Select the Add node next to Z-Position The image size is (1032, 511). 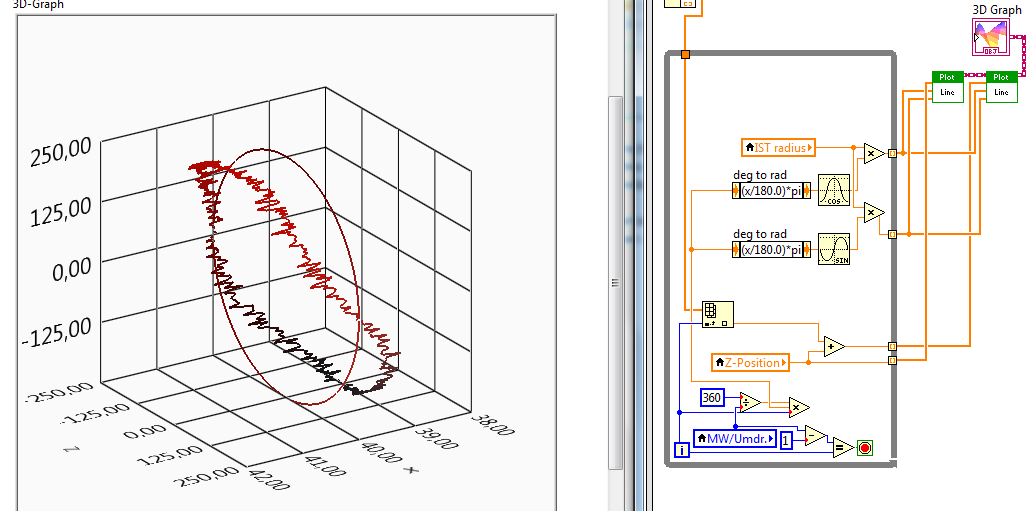pyautogui.click(x=834, y=346)
